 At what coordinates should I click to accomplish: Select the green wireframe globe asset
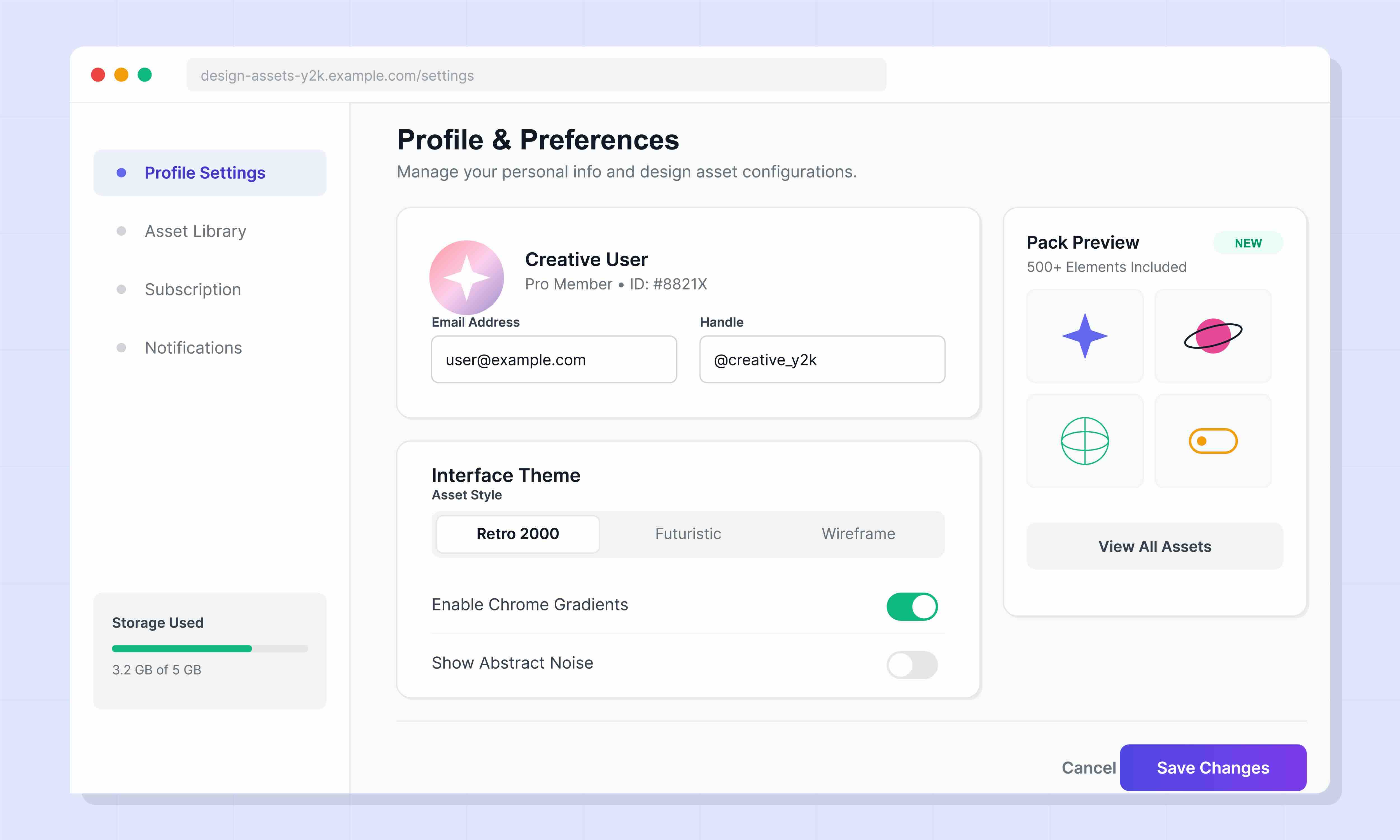coord(1084,441)
